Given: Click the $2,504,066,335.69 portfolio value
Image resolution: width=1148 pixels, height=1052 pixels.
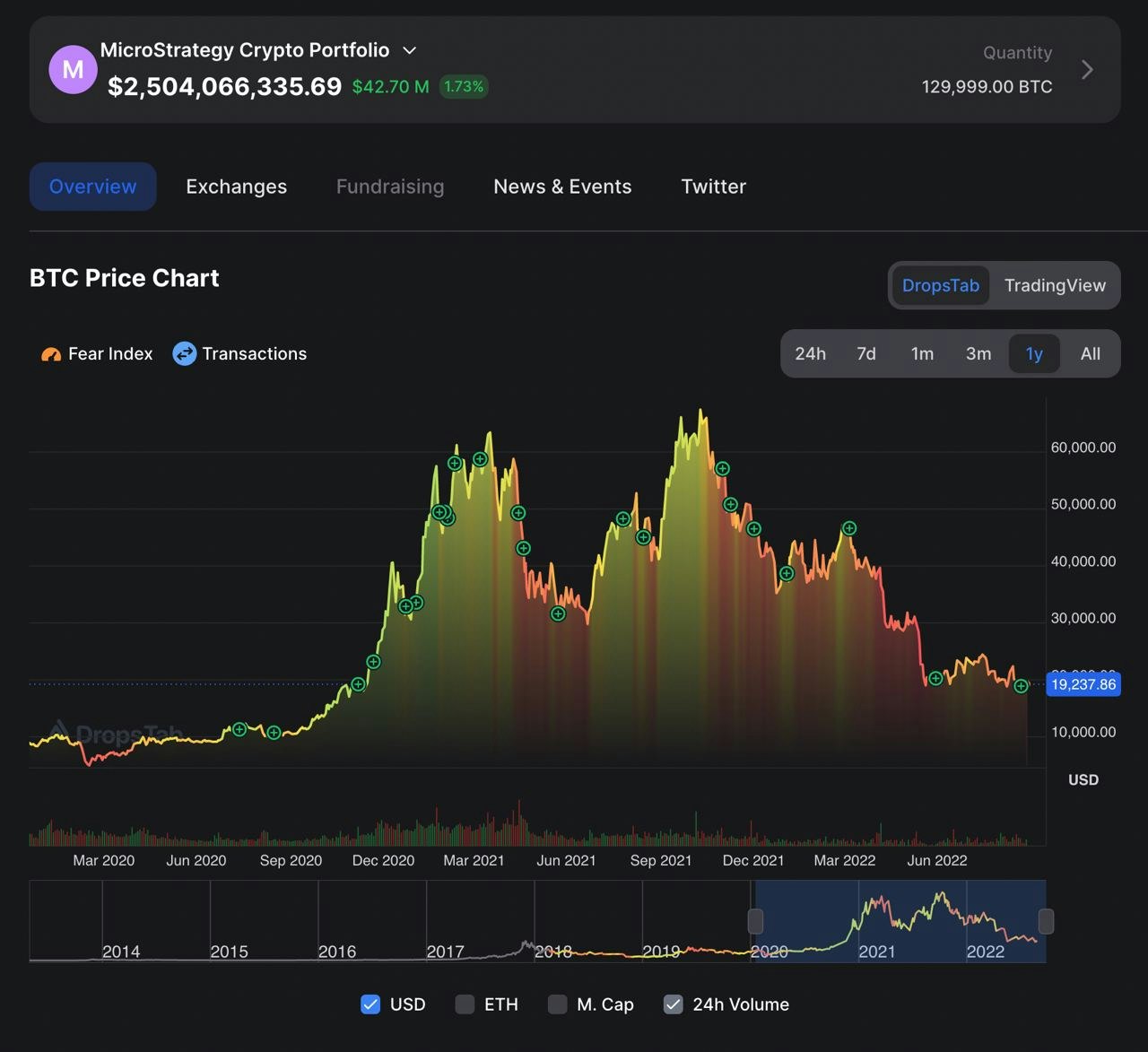Looking at the screenshot, I should (x=224, y=87).
